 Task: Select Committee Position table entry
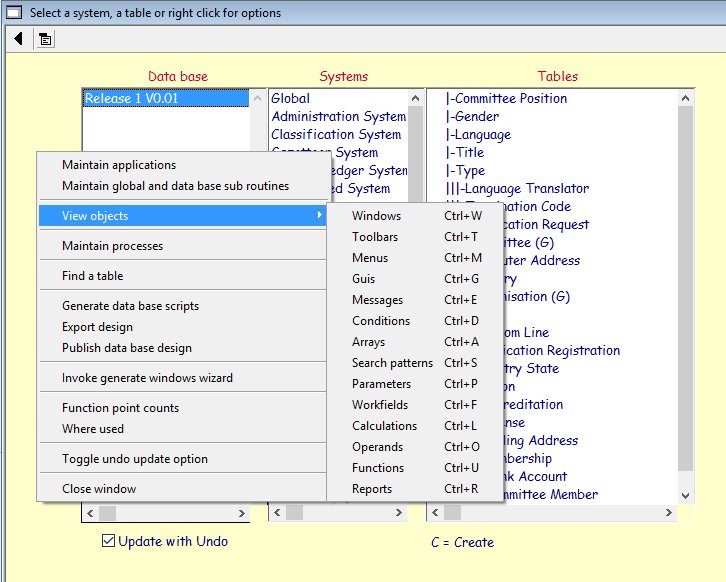pos(510,98)
